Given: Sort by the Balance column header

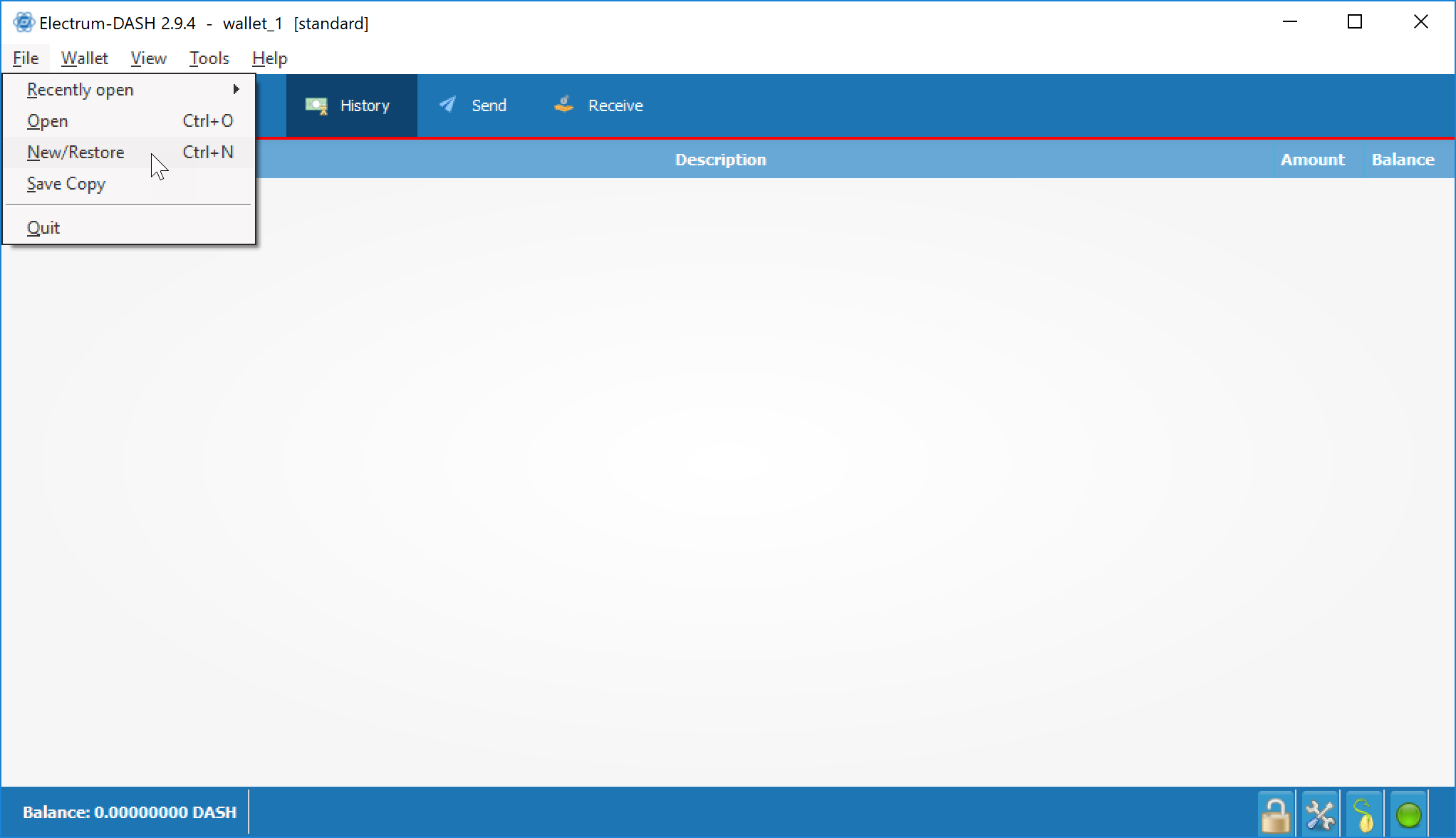Looking at the screenshot, I should coord(1403,160).
